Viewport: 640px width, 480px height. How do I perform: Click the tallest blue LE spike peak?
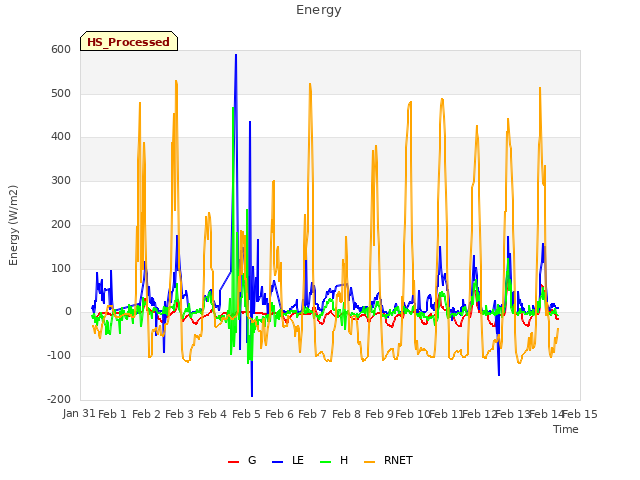pos(236,55)
